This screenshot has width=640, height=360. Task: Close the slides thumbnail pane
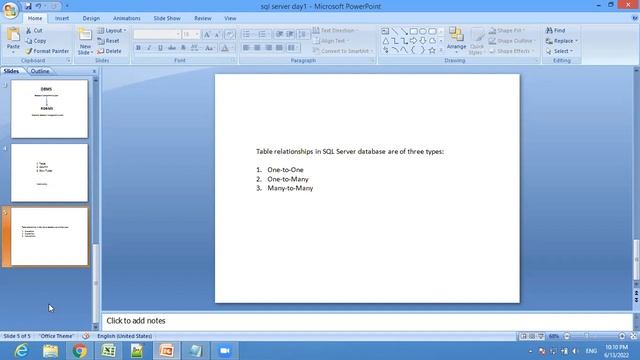[94, 71]
